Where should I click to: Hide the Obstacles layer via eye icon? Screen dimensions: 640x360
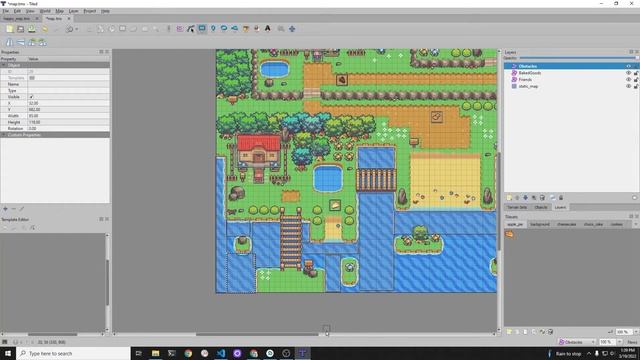629,66
